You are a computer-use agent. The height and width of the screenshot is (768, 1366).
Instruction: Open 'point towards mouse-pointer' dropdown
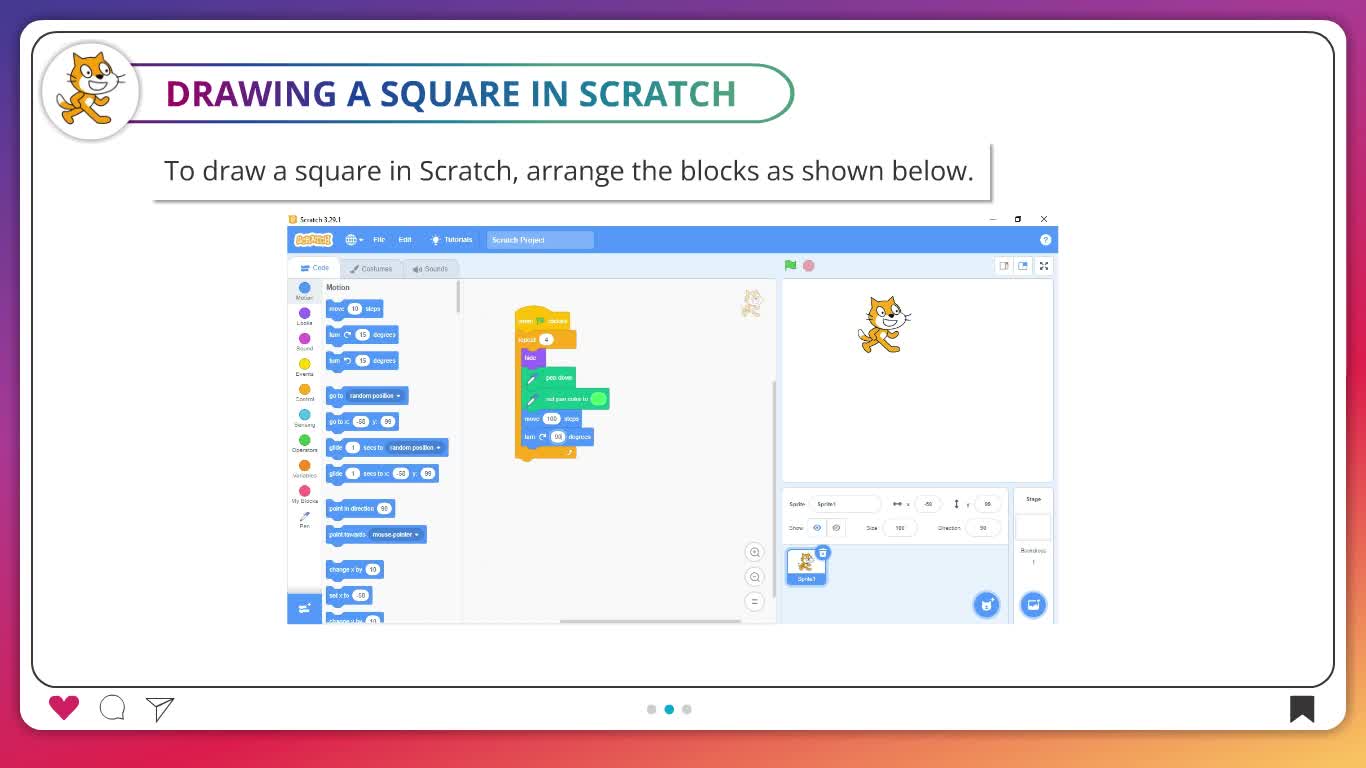coord(395,535)
